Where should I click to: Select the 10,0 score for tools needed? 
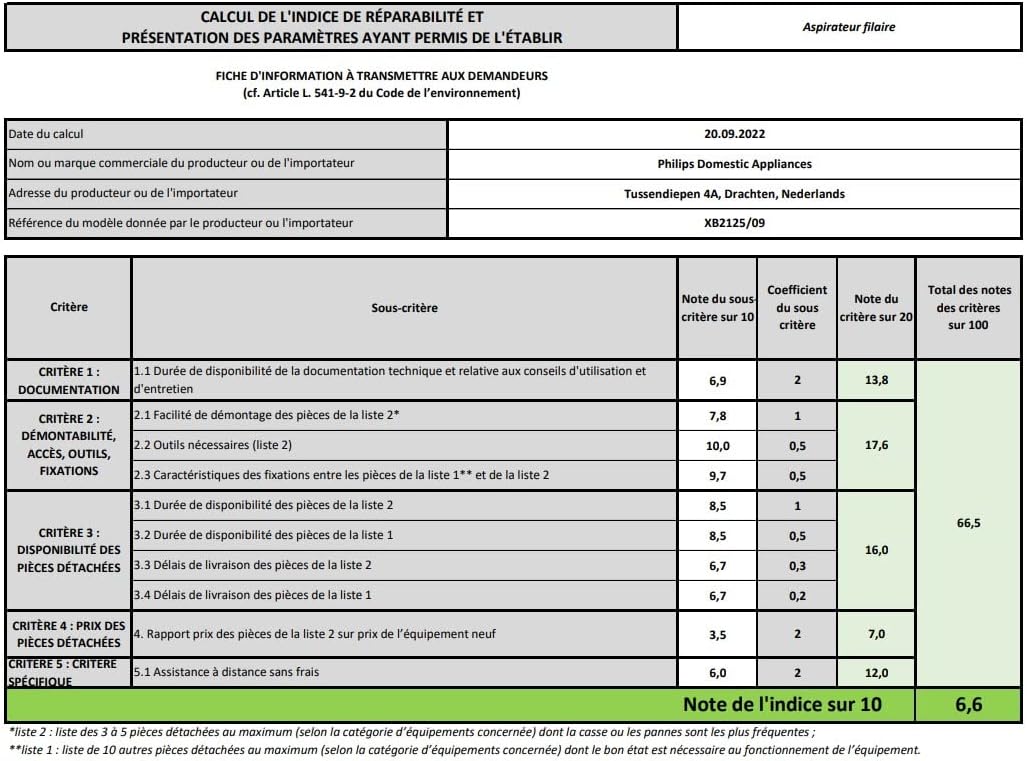pyautogui.click(x=717, y=446)
